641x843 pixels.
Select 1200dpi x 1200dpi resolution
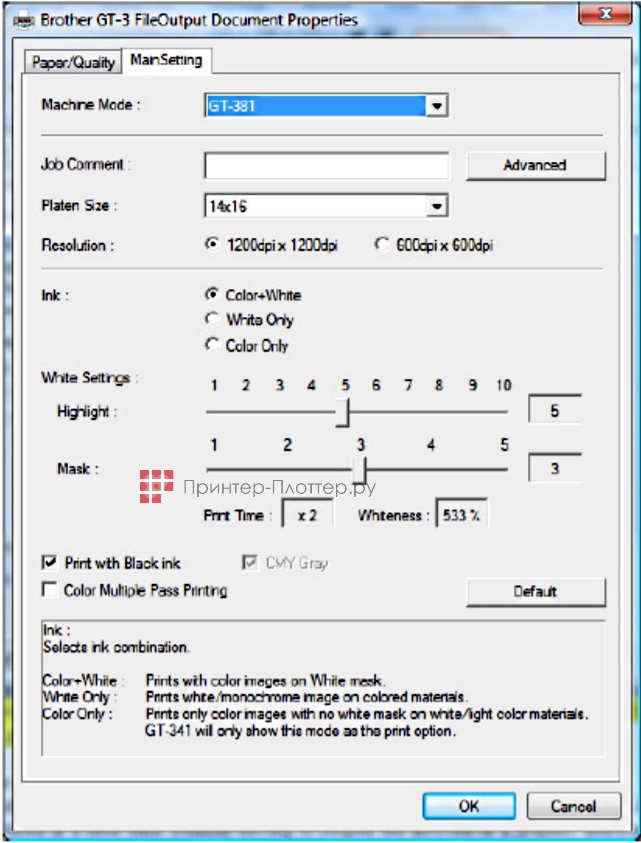tap(211, 245)
